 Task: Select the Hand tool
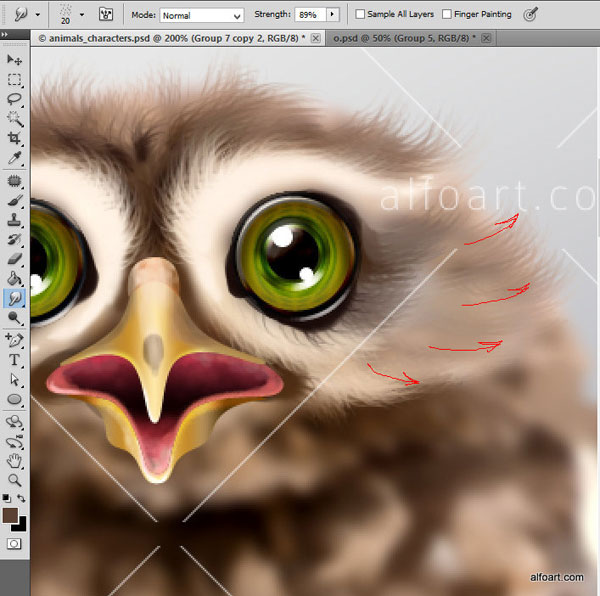(x=15, y=461)
